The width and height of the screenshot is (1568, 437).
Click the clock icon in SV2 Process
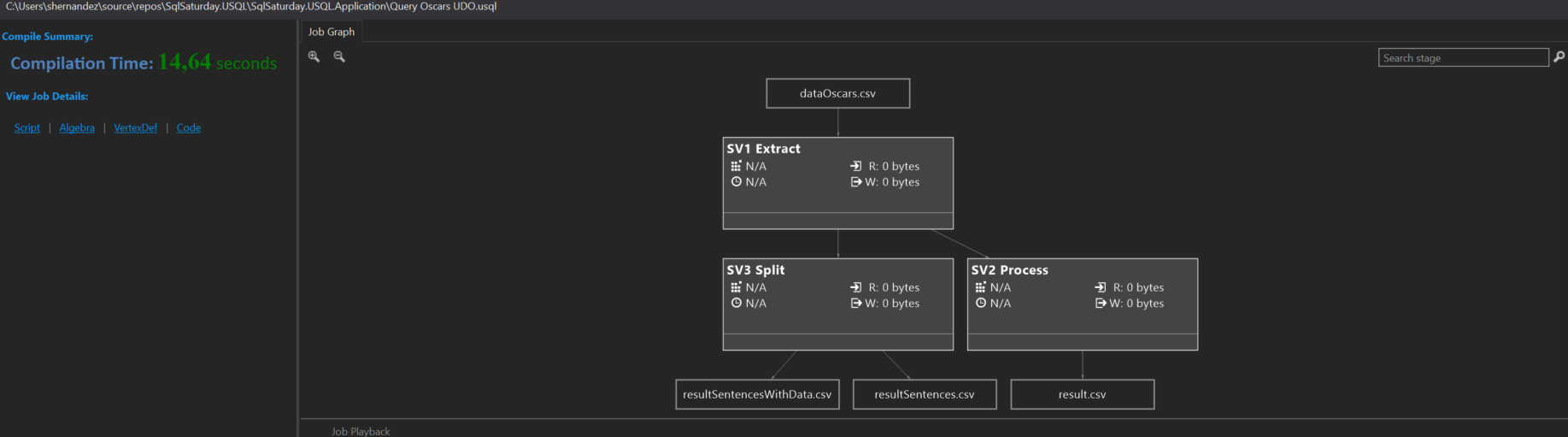[x=980, y=303]
